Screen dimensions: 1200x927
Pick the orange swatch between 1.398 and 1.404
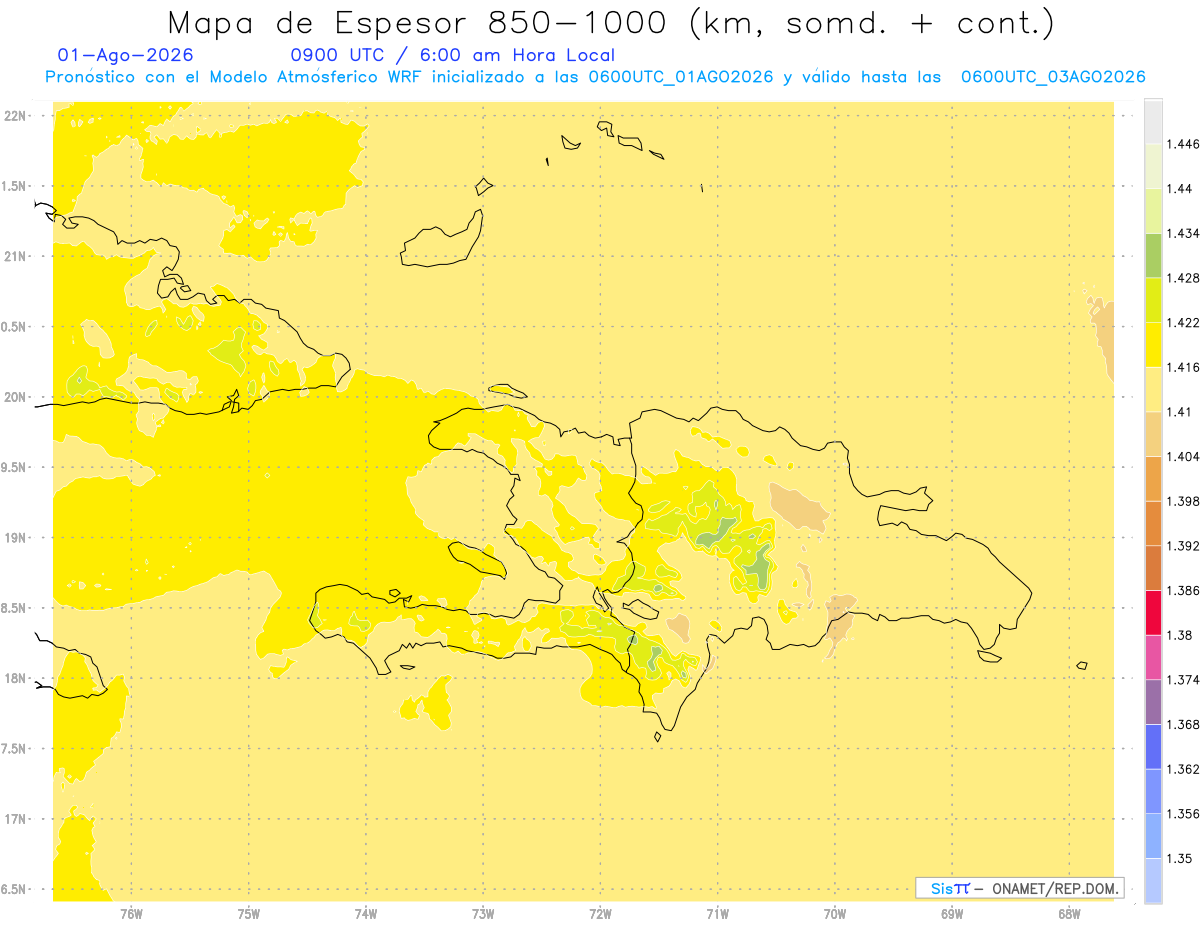pyautogui.click(x=1153, y=478)
